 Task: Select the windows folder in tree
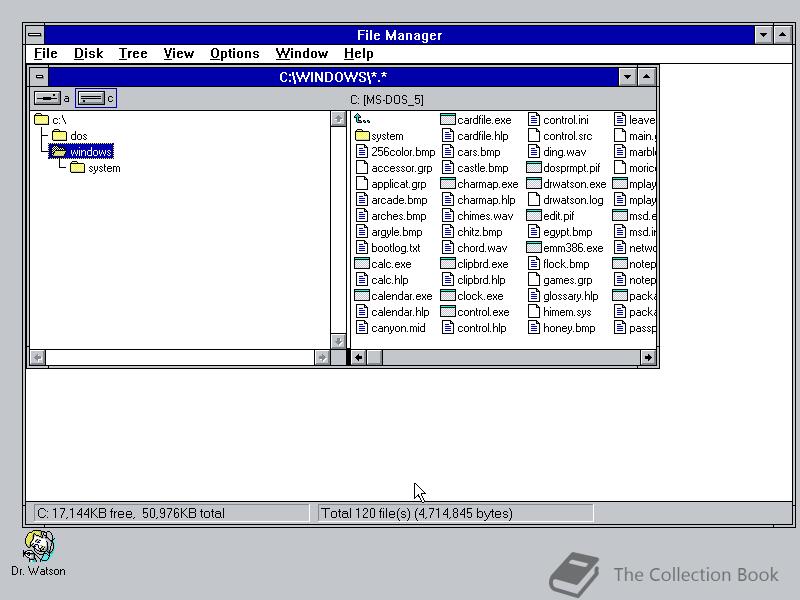click(81, 152)
